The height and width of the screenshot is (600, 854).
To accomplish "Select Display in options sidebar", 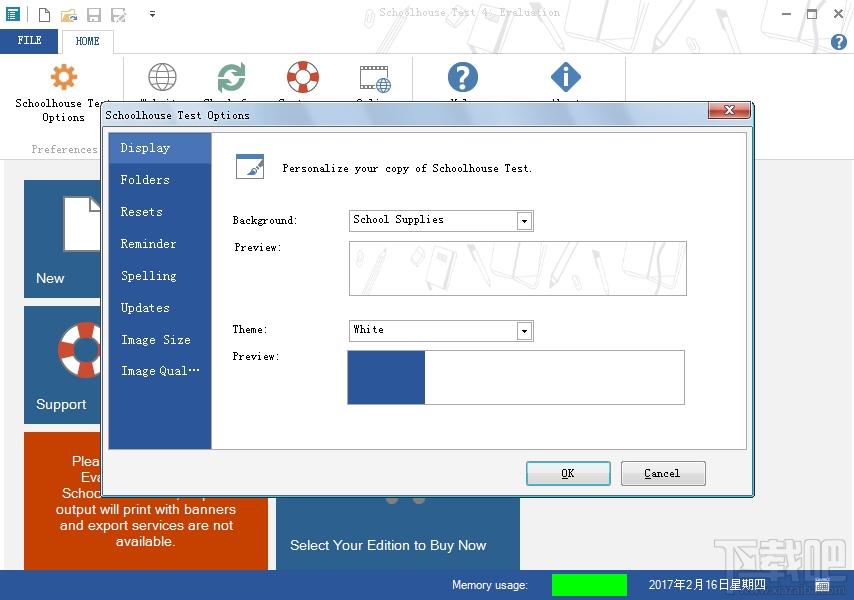I will (160, 148).
